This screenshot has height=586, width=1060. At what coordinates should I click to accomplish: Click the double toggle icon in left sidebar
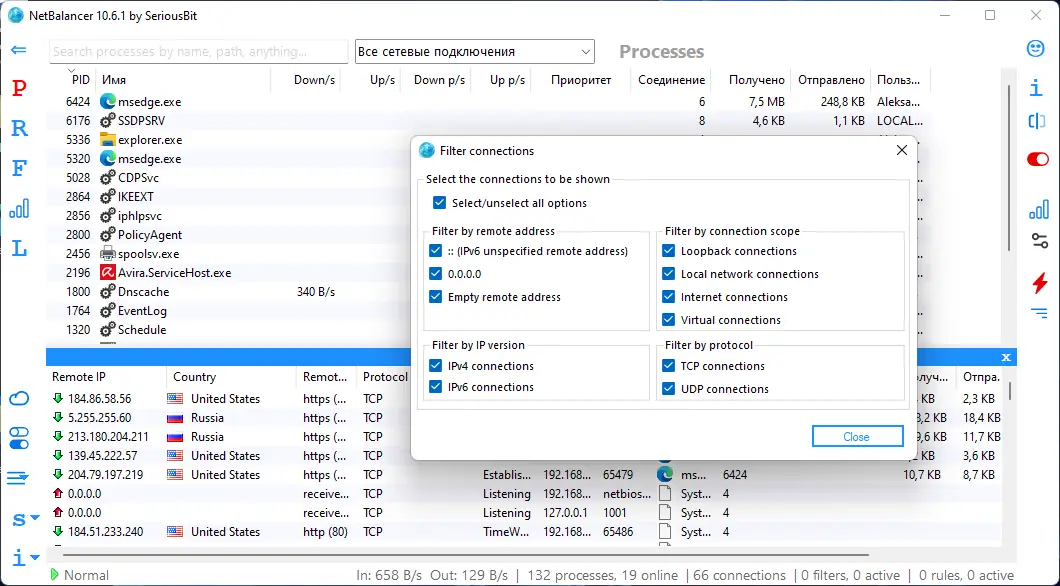click(x=19, y=438)
